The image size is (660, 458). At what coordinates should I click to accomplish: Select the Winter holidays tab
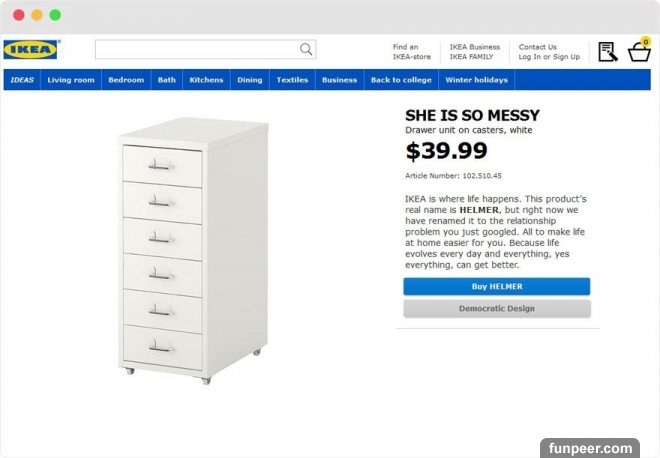click(476, 80)
